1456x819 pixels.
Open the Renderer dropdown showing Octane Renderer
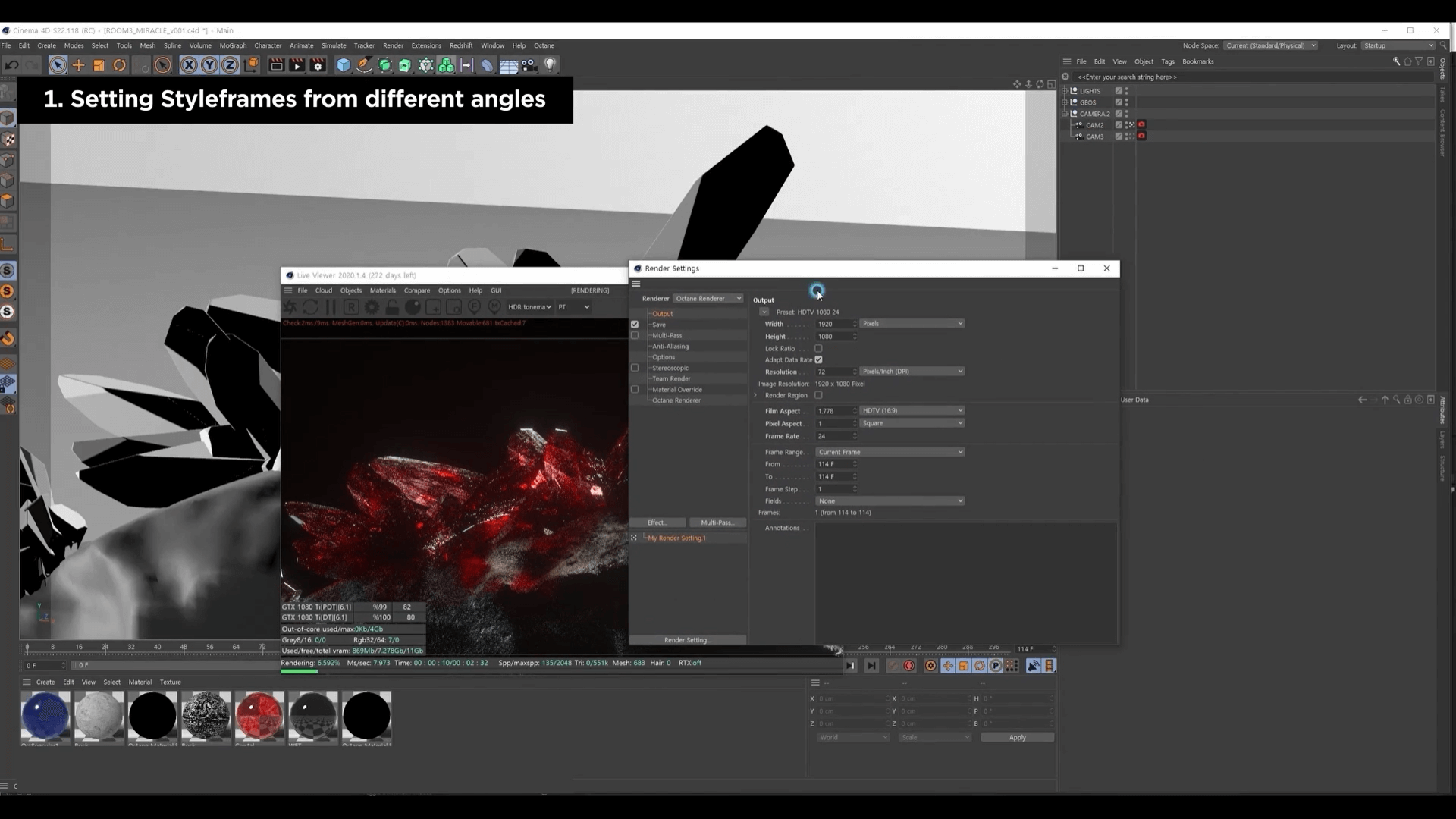708,298
